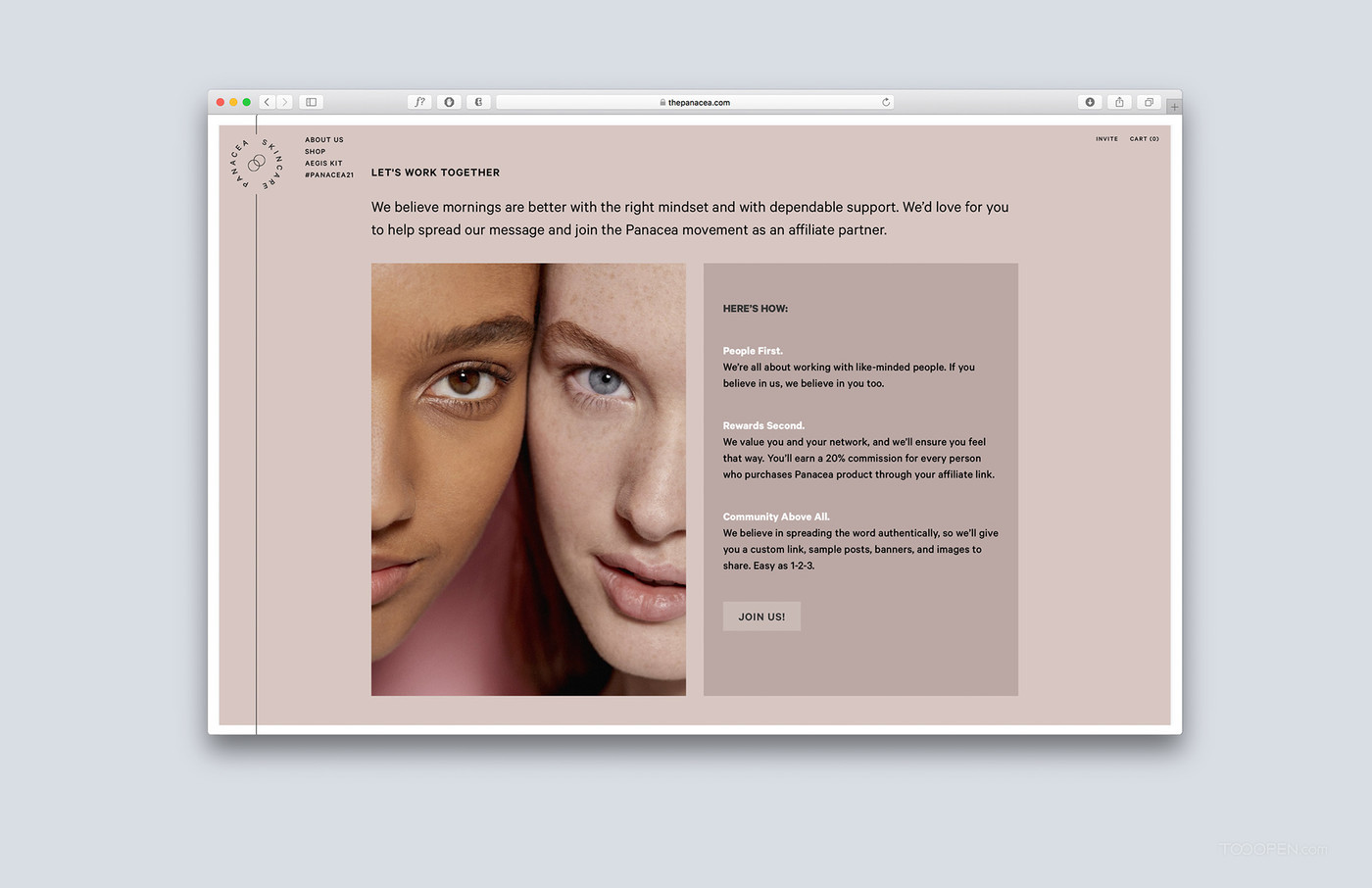The width and height of the screenshot is (1372, 888).
Task: Click the JOIN US! button
Action: pyautogui.click(x=761, y=617)
